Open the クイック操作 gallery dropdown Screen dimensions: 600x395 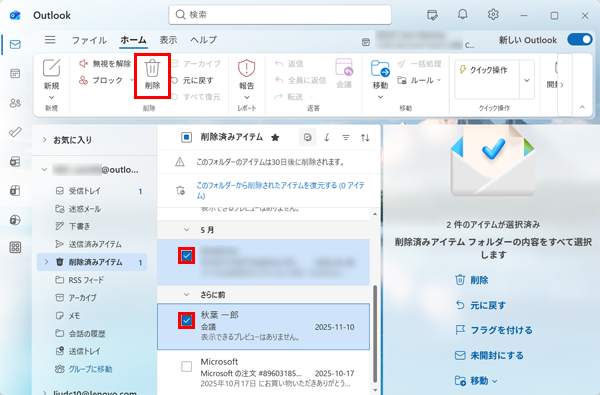[x=527, y=80]
